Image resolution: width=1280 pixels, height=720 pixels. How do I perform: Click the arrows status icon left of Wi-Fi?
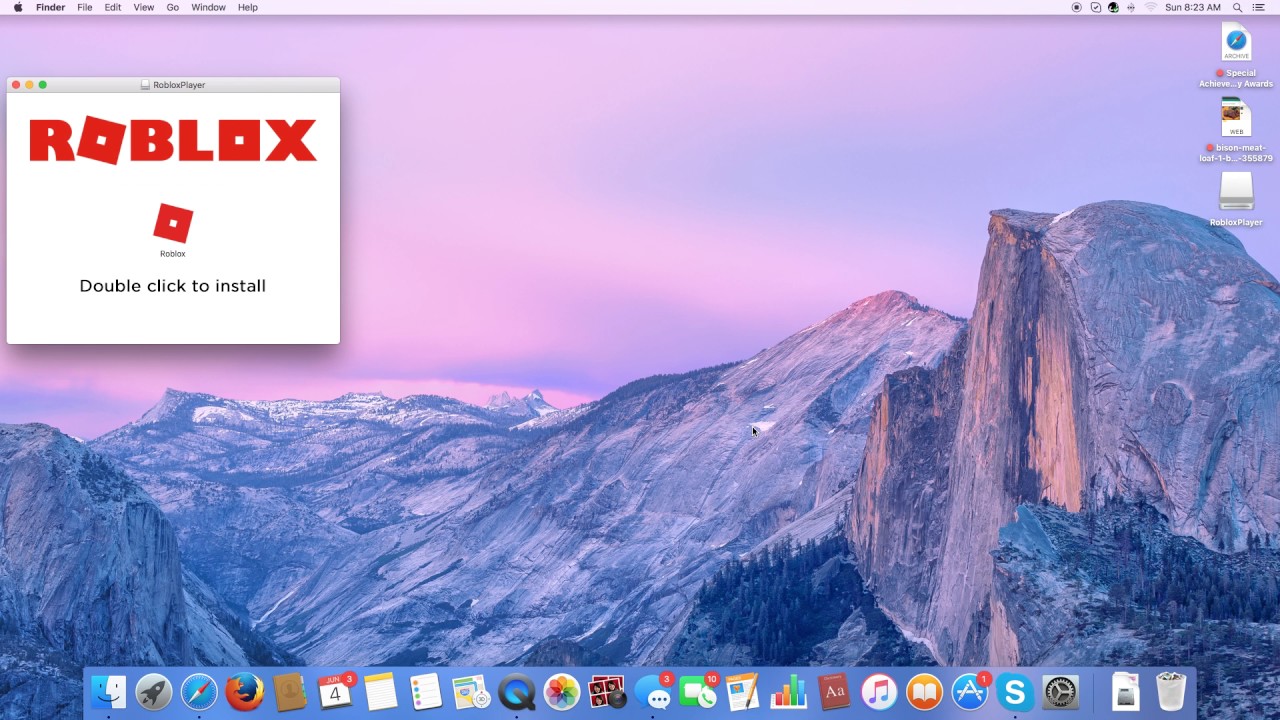tap(1131, 7)
